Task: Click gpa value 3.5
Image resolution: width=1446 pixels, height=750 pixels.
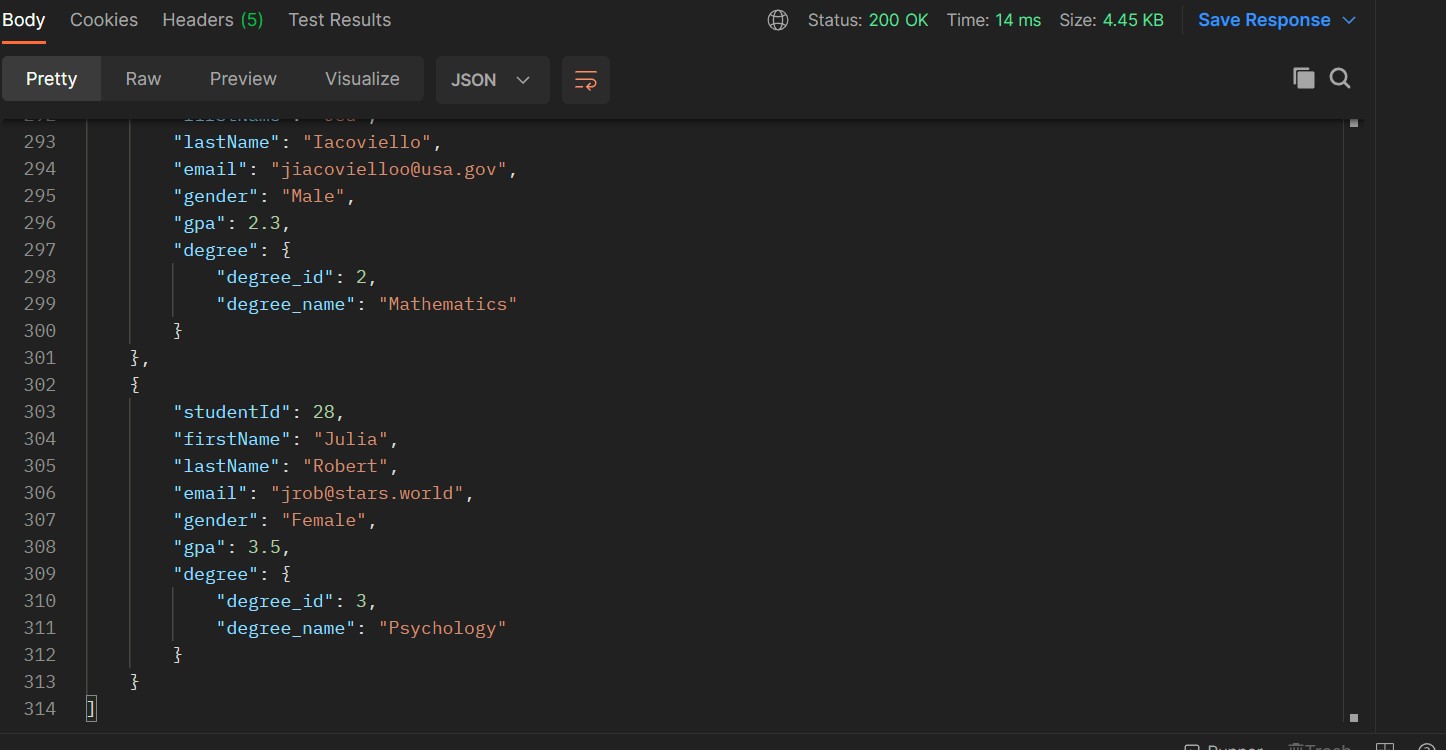Action: [x=264, y=547]
